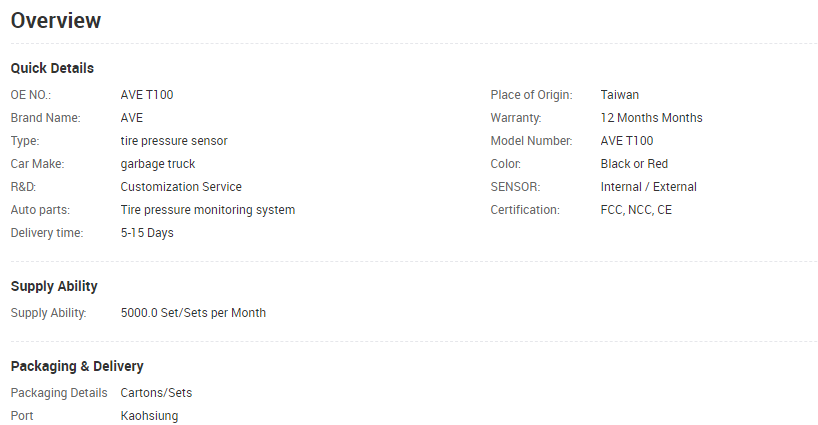Select the Internal / External sensor value

[x=648, y=187]
